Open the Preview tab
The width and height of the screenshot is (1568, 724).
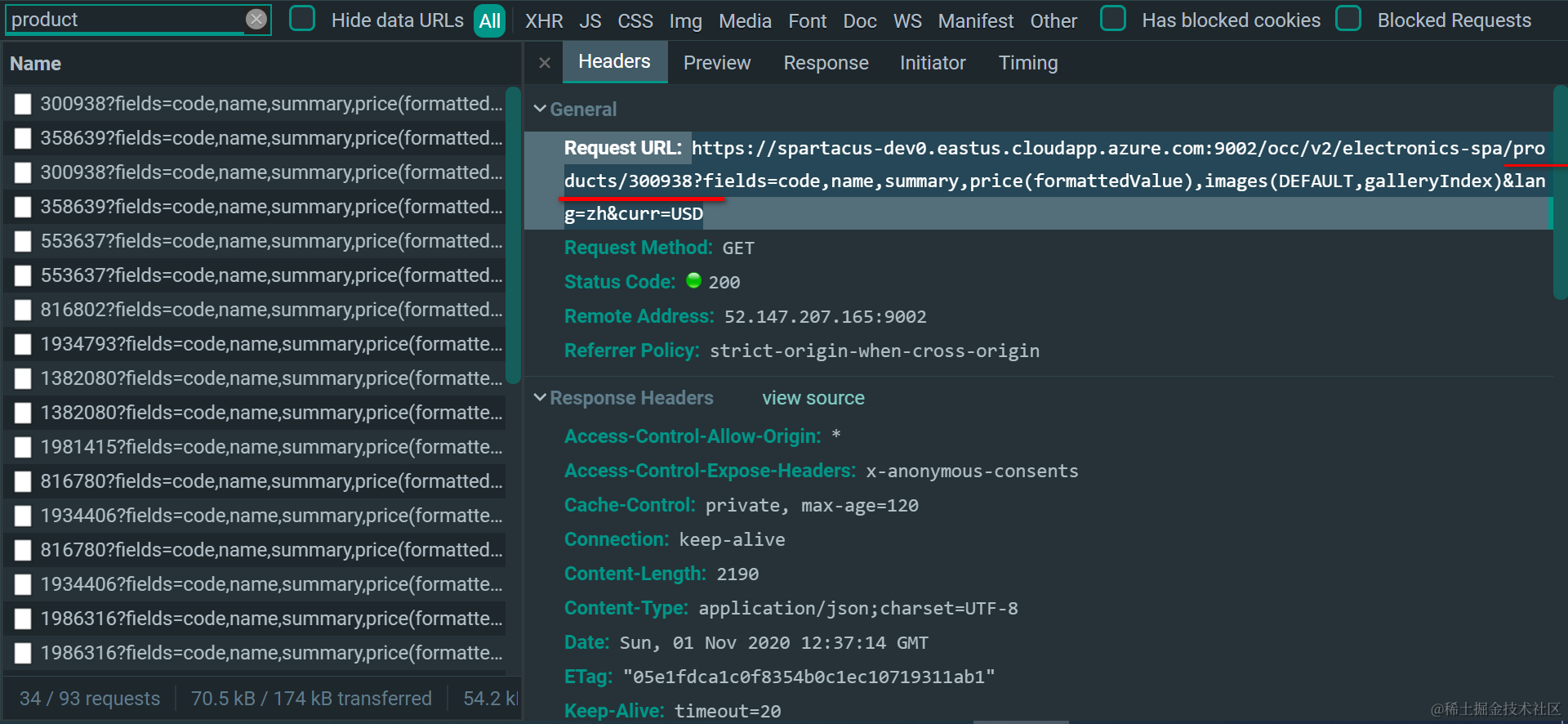click(717, 63)
